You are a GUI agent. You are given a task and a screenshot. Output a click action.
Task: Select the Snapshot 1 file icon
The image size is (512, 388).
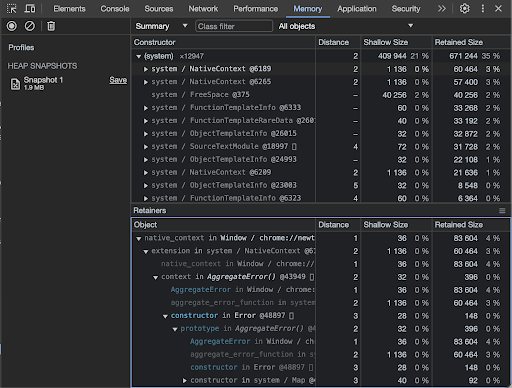pos(15,84)
